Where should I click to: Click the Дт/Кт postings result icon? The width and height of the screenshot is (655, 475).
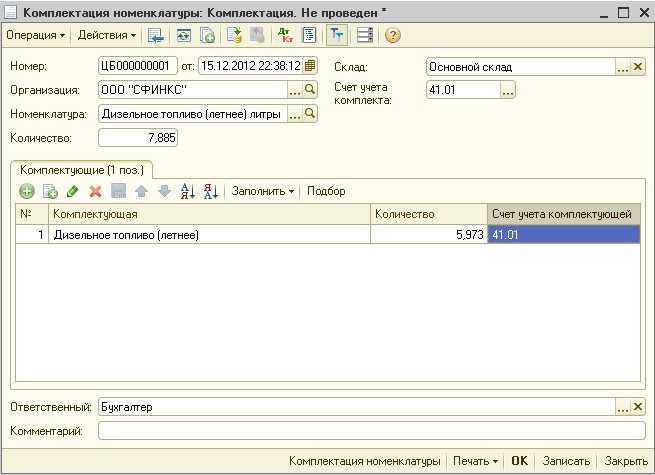click(285, 35)
